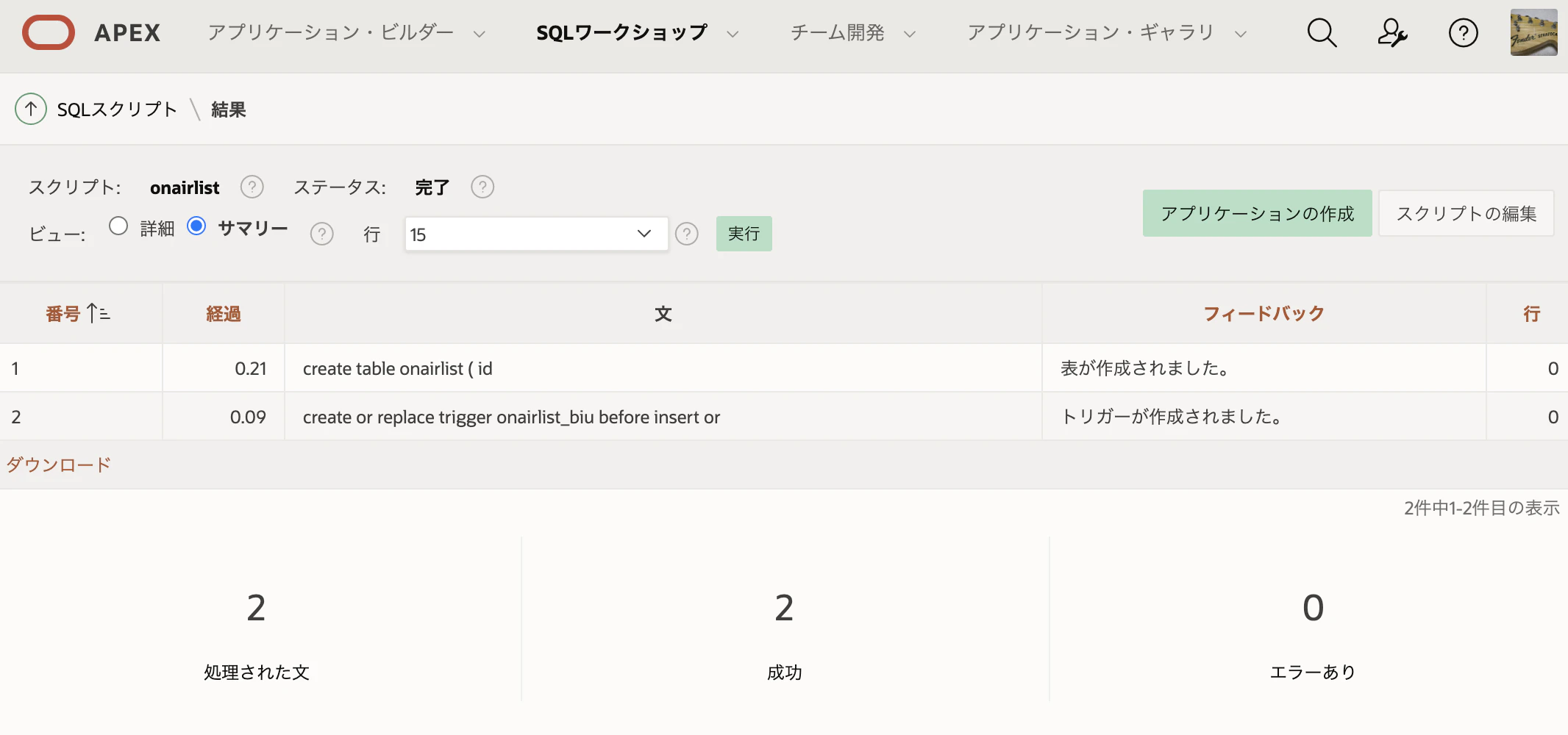
Task: Click the elapsed value 0.09
Action: (x=248, y=417)
